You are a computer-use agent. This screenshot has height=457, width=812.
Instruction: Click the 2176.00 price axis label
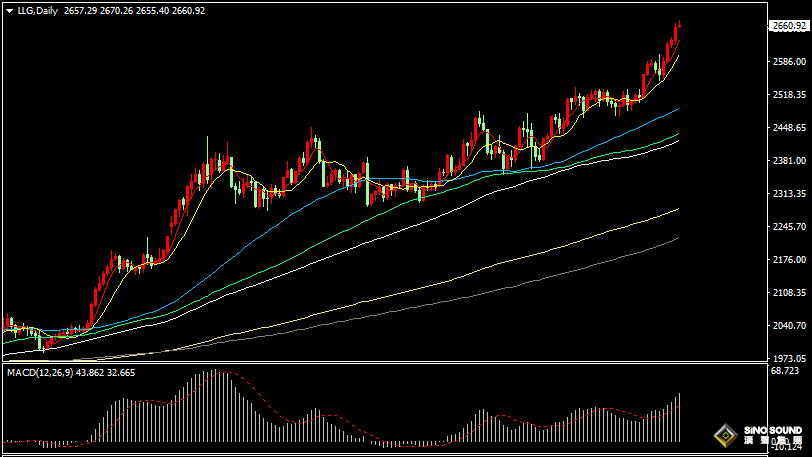click(789, 260)
